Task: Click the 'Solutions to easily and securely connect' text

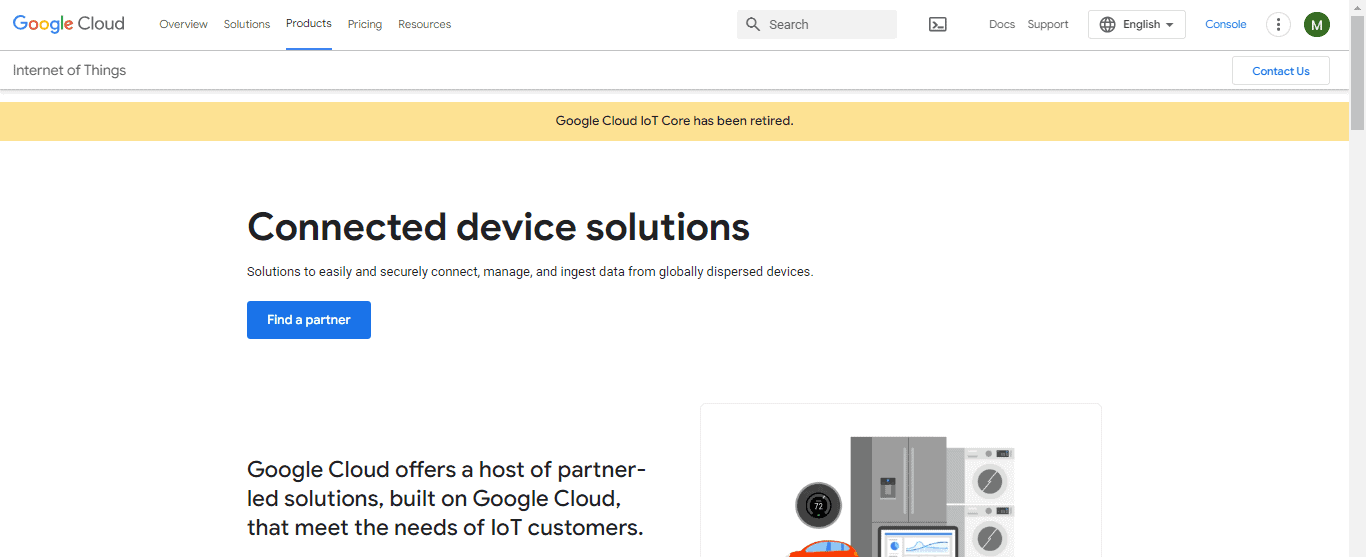Action: (x=530, y=271)
